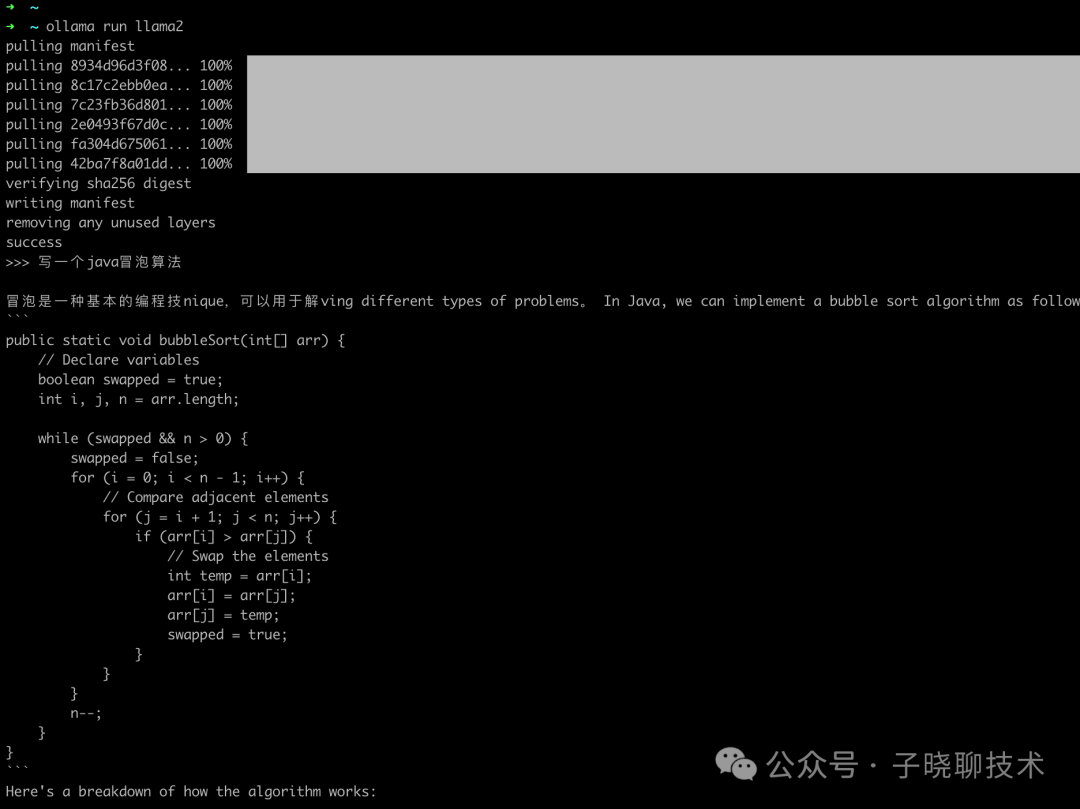Image resolution: width=1080 pixels, height=809 pixels.
Task: Click 'Here's a breakdown of how the algorithm works:'
Action: (191, 792)
